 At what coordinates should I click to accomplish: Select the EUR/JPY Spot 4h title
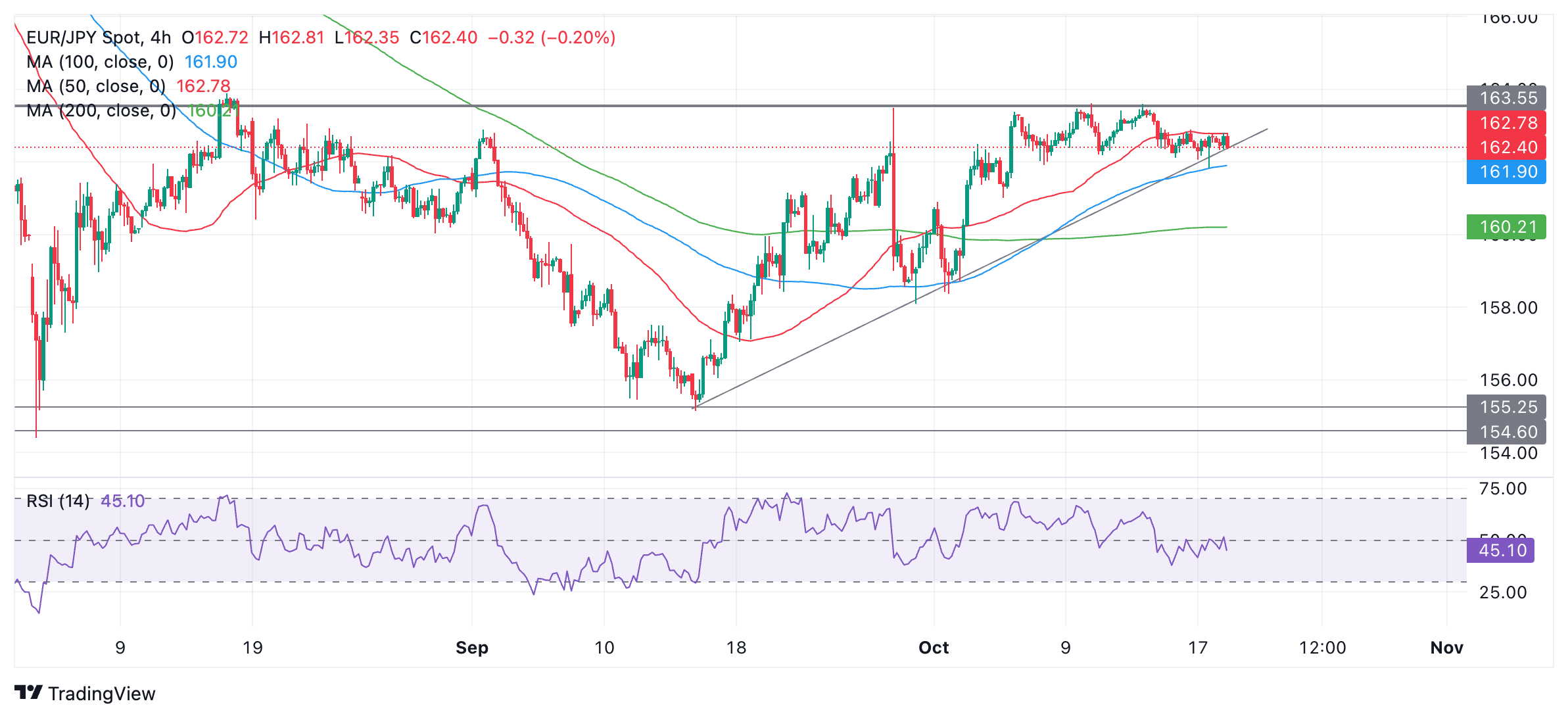coord(99,37)
